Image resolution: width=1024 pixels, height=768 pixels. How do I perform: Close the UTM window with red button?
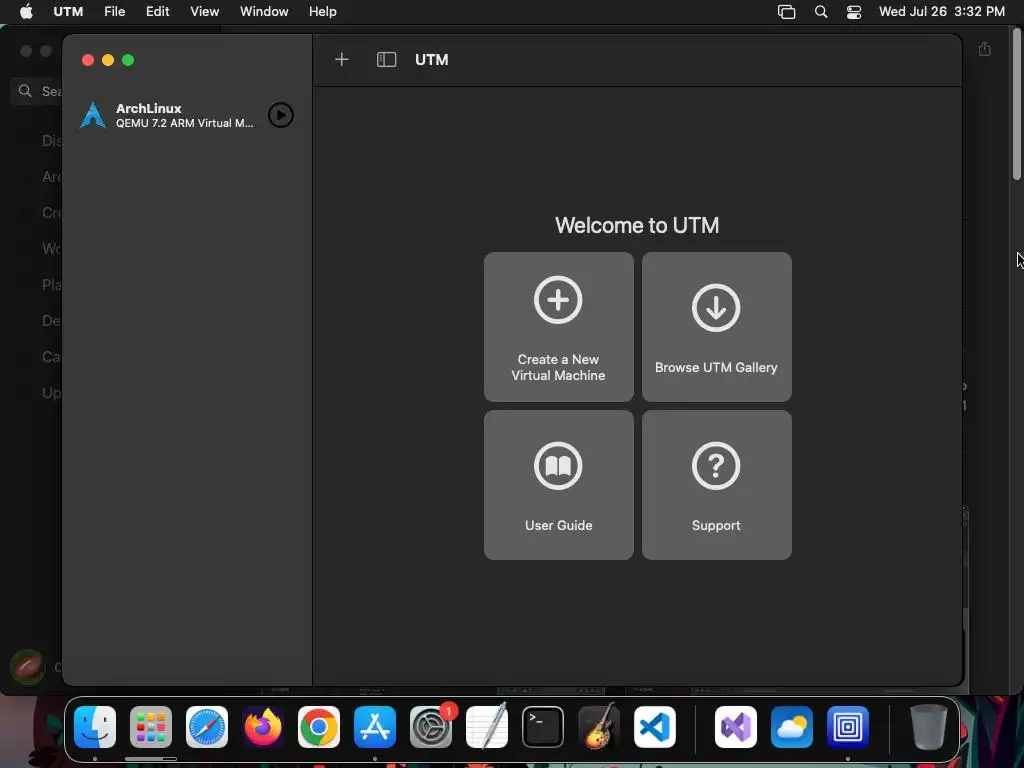click(x=88, y=60)
